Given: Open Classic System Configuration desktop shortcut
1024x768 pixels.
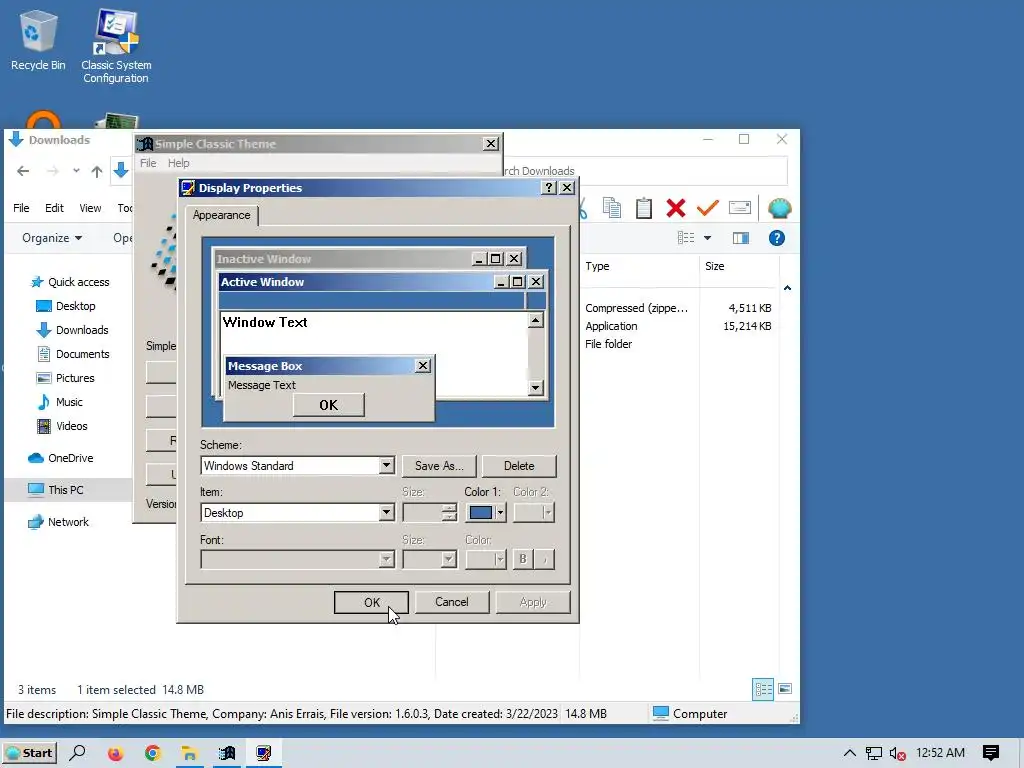Looking at the screenshot, I should coord(116,46).
